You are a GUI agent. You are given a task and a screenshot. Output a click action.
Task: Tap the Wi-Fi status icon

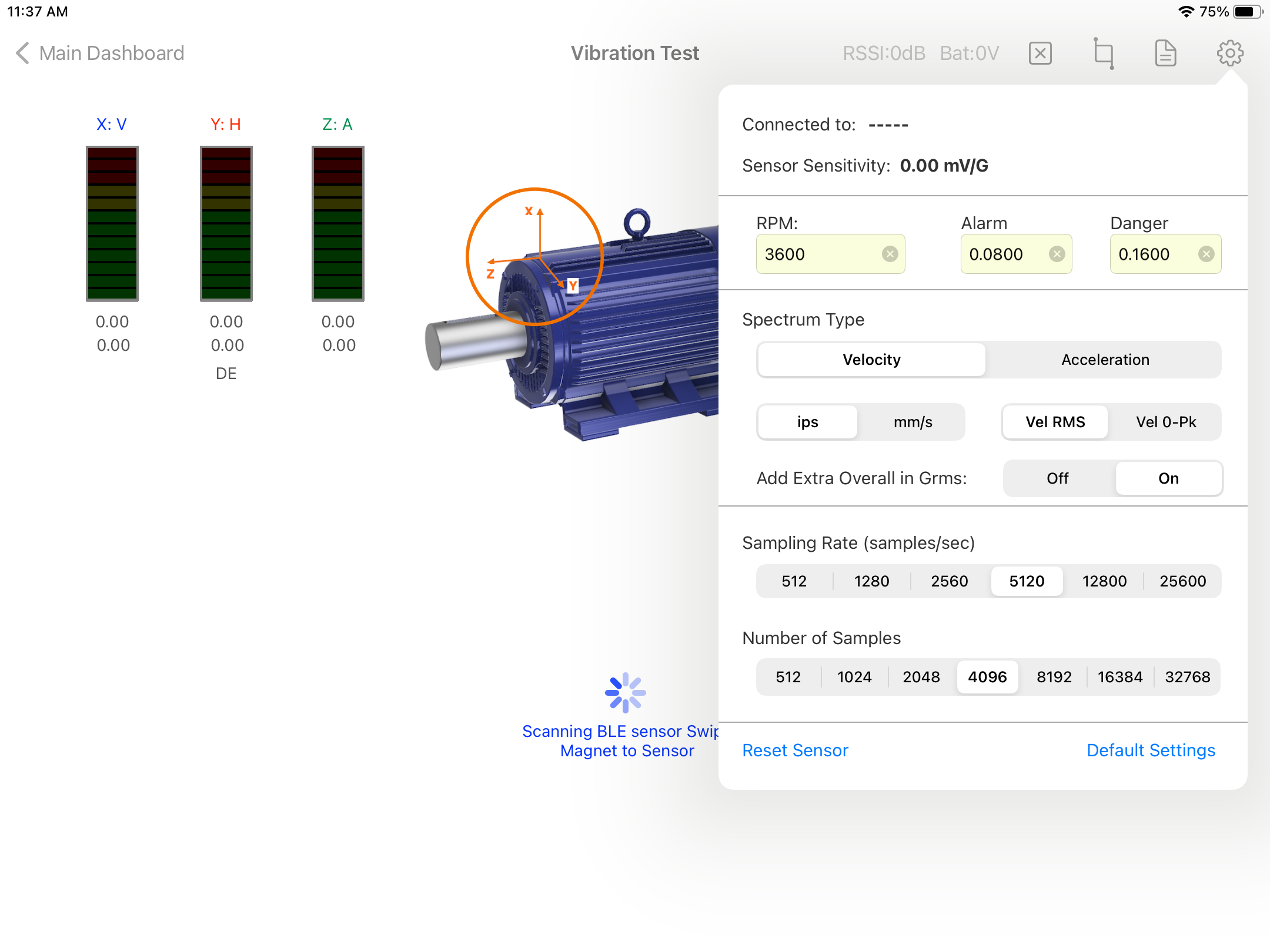point(1186,12)
